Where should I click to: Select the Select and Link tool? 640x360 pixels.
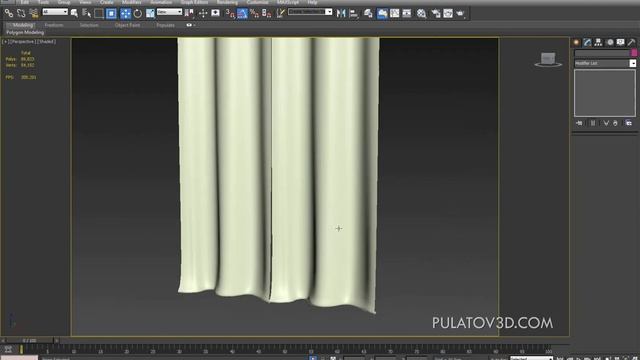pos(9,13)
